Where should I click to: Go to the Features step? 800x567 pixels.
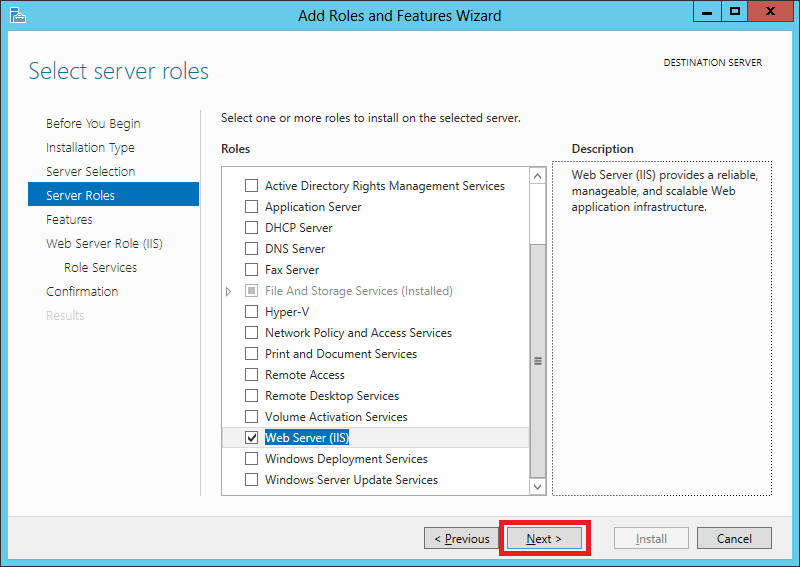pos(69,219)
